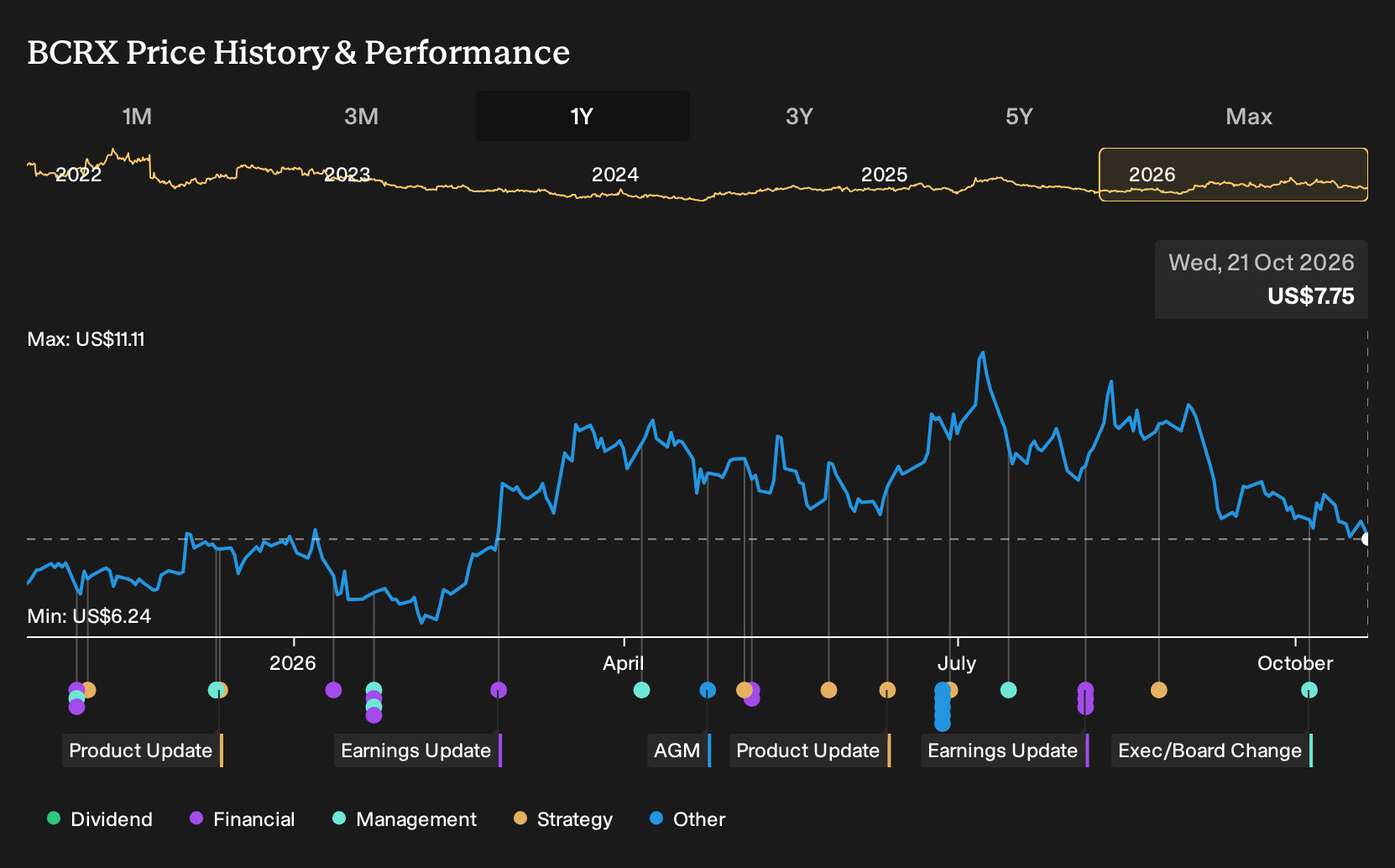Open the AGM event label

tap(679, 750)
